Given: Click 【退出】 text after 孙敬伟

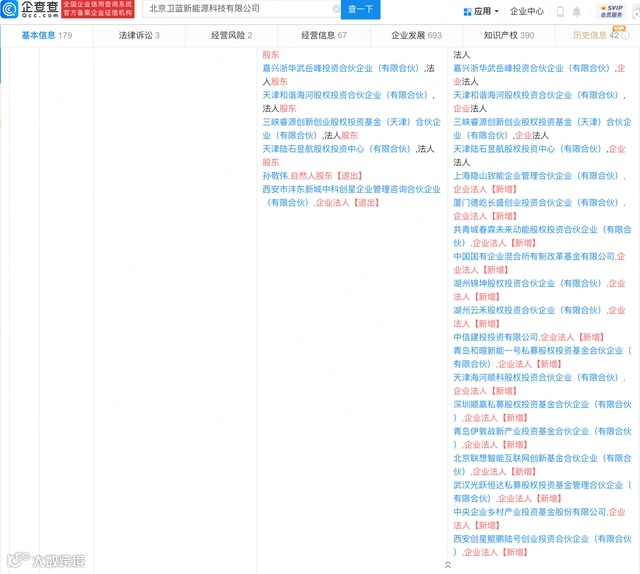Looking at the screenshot, I should coord(349,176).
